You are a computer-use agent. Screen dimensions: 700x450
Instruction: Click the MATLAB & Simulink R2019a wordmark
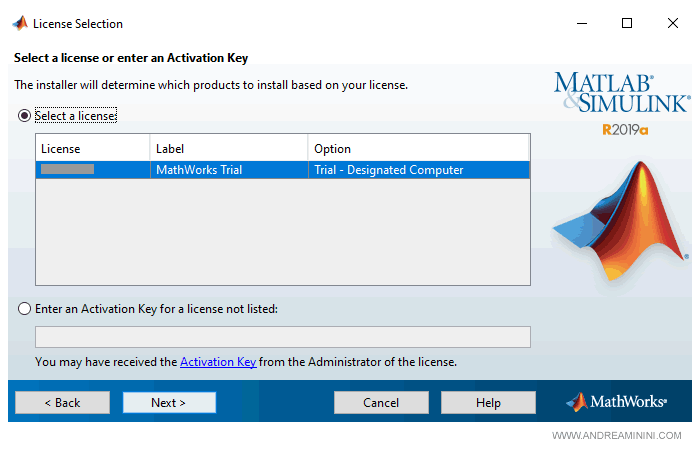[622, 104]
